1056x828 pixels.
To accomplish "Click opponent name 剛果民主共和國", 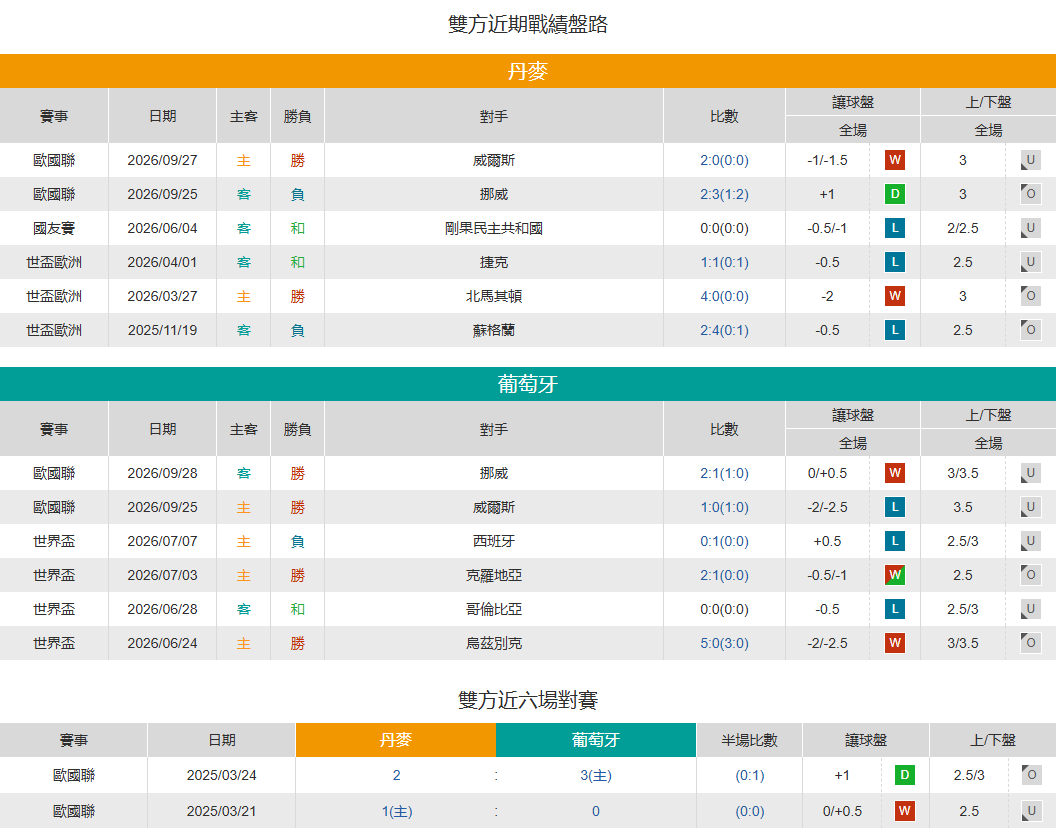I will (494, 228).
